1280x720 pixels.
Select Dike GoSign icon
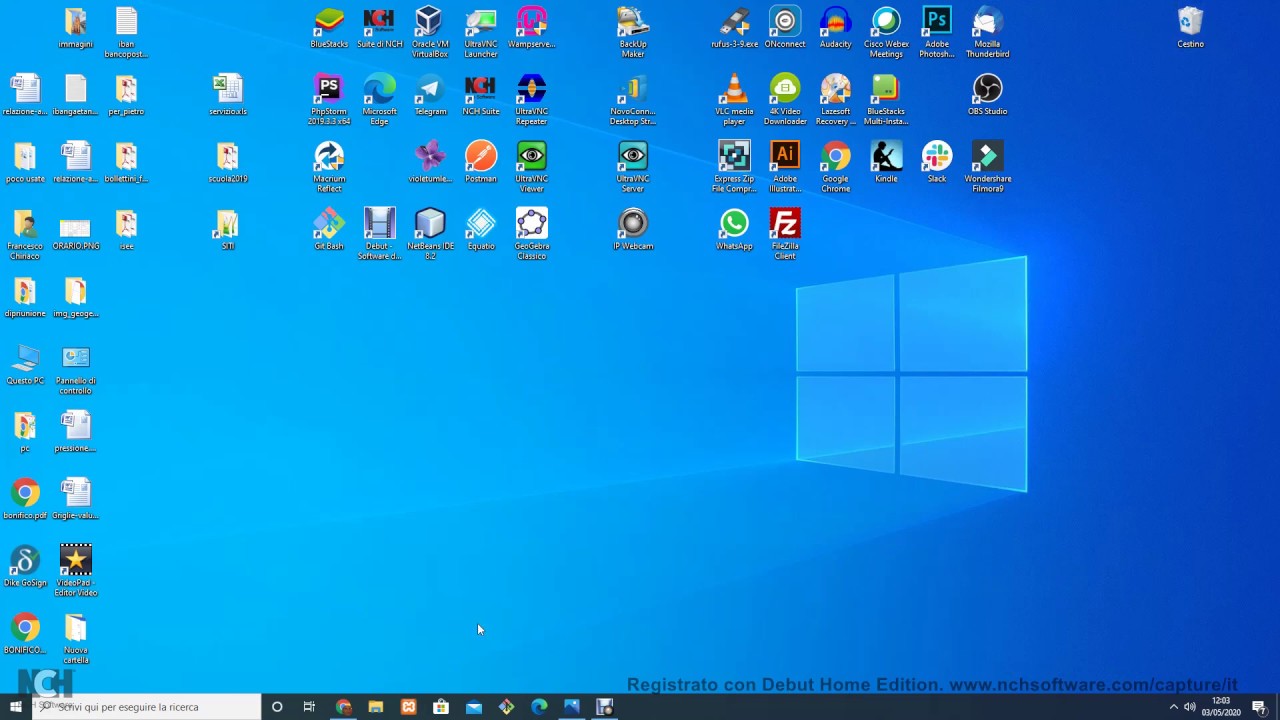(25, 567)
